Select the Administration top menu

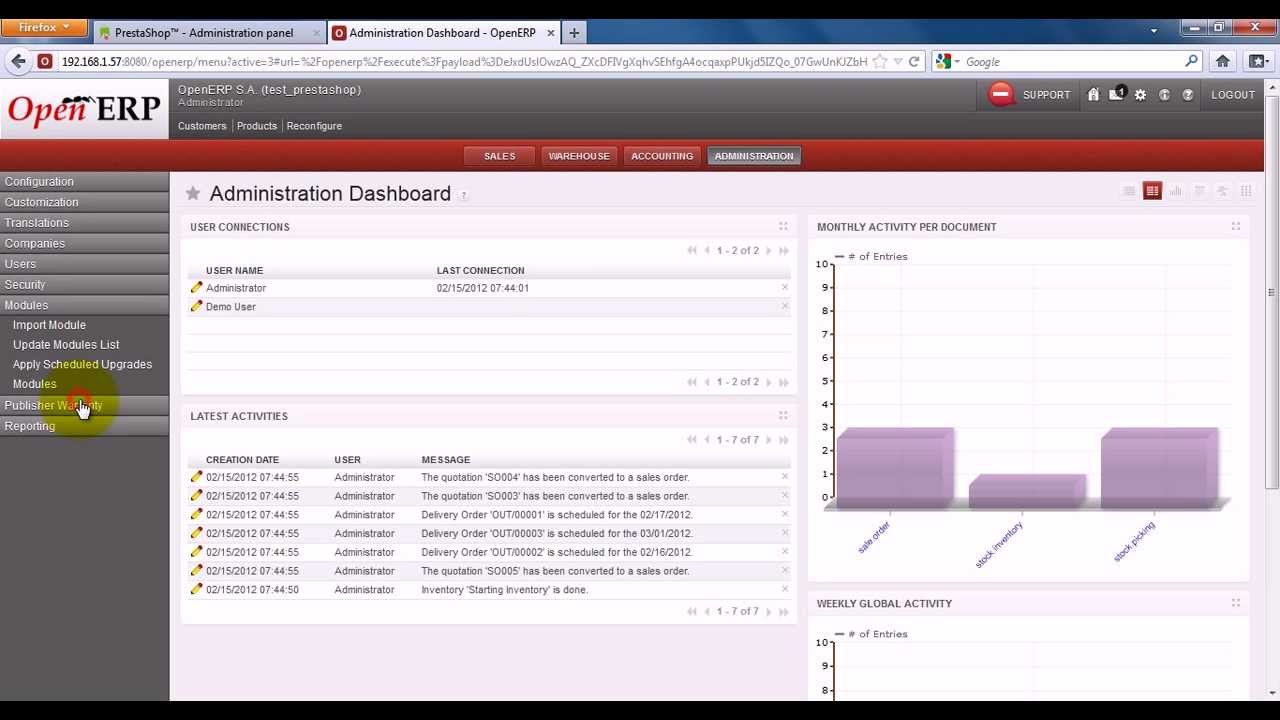pyautogui.click(x=754, y=156)
